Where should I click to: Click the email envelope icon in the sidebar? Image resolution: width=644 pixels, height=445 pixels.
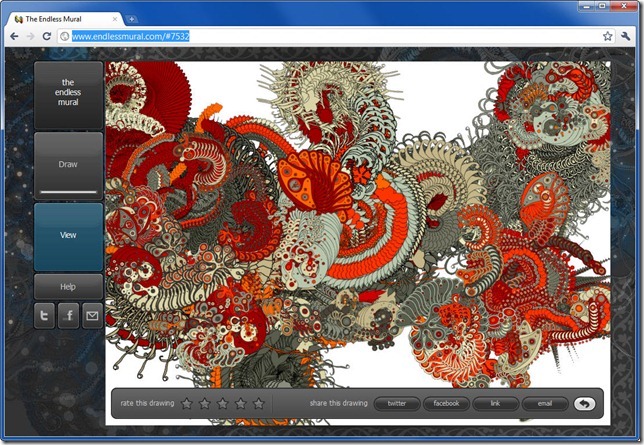click(93, 317)
